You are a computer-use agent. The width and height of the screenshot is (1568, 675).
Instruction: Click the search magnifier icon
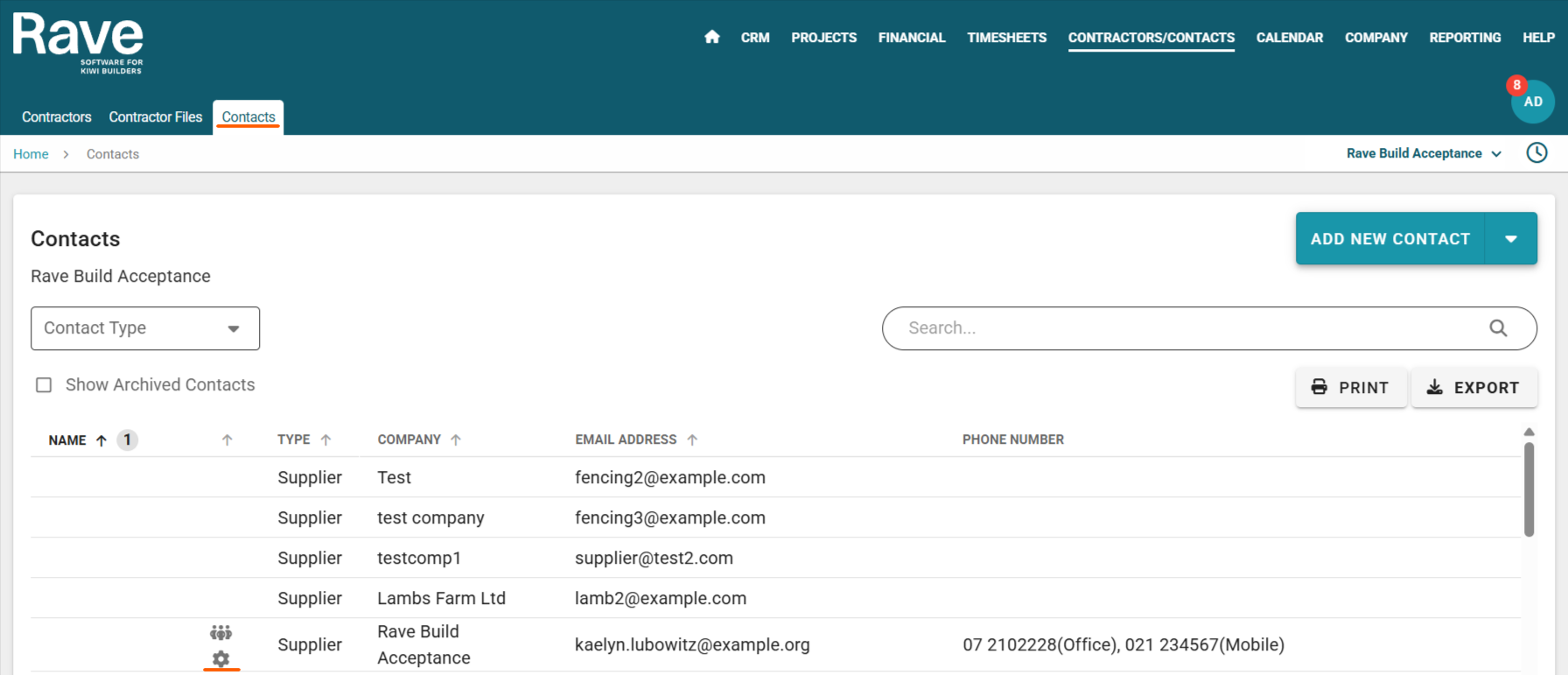tap(1498, 328)
